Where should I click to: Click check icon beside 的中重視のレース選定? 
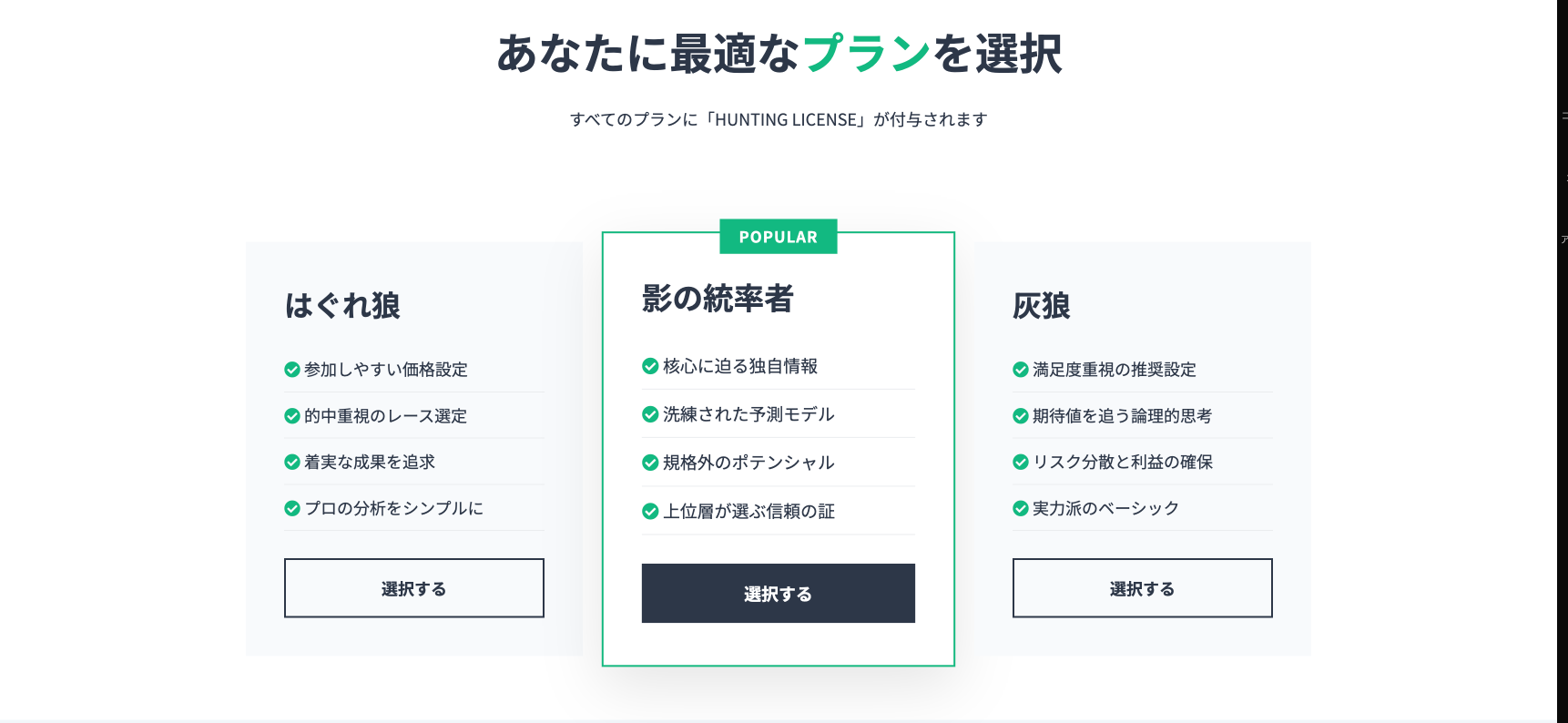point(292,416)
